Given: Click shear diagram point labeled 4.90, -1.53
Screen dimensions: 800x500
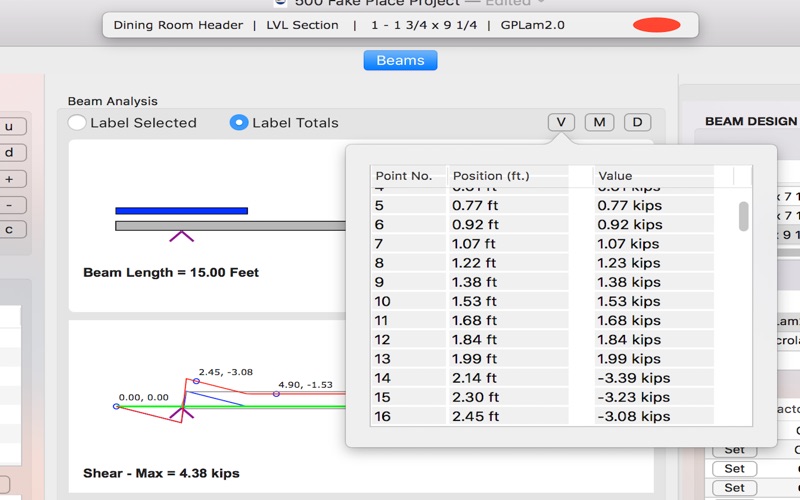Looking at the screenshot, I should pyautogui.click(x=276, y=394).
